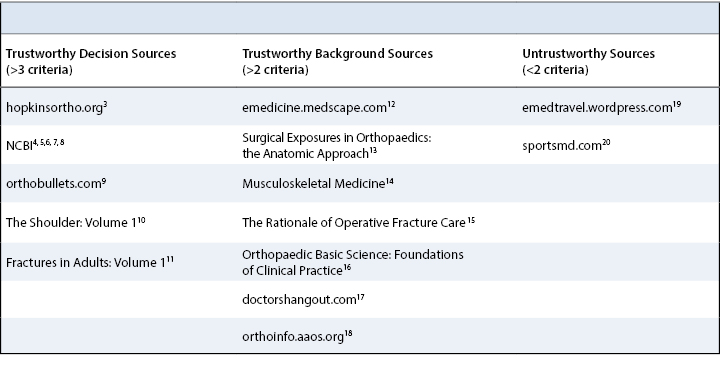
Task: Click superscript reference 12 after medscape
Action: pos(391,105)
